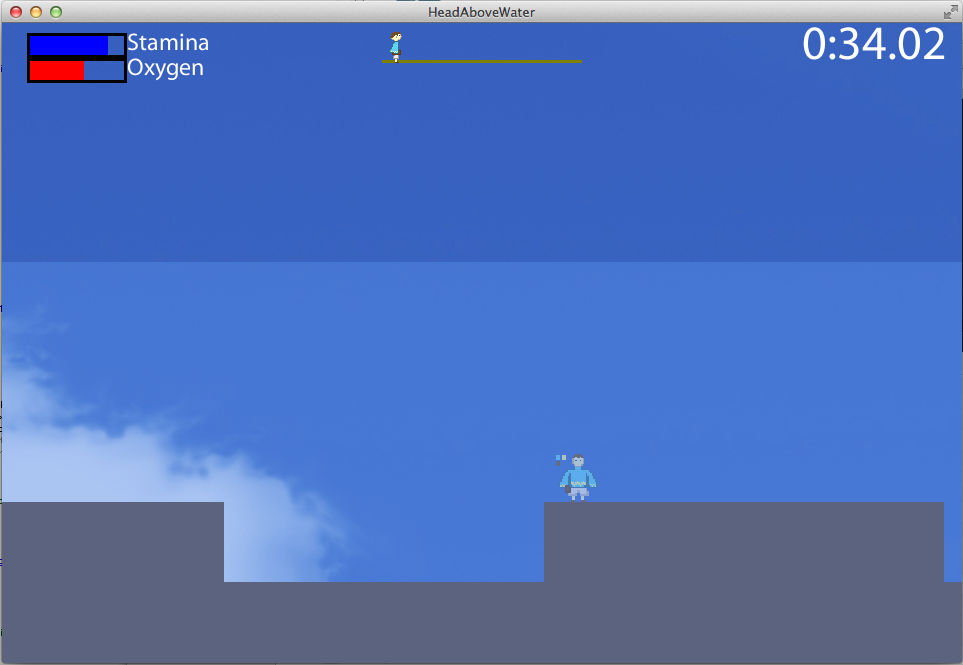Viewport: 963px width, 665px height.
Task: Click the Stamina label
Action: click(168, 43)
